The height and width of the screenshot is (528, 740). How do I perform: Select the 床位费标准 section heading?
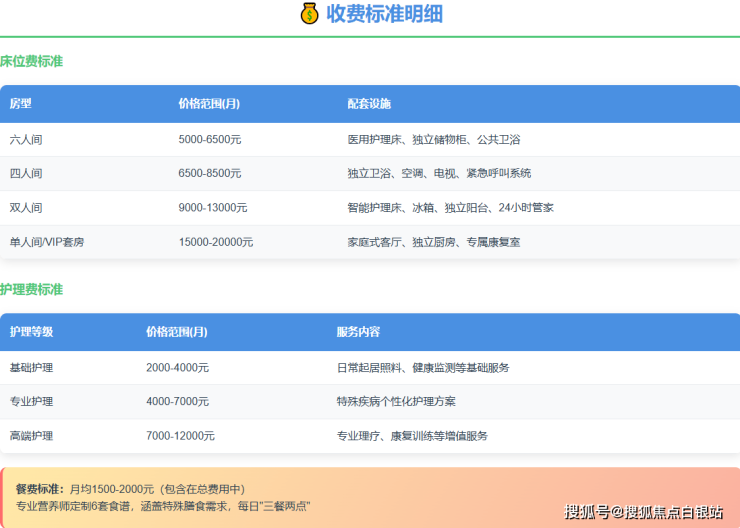click(x=32, y=61)
